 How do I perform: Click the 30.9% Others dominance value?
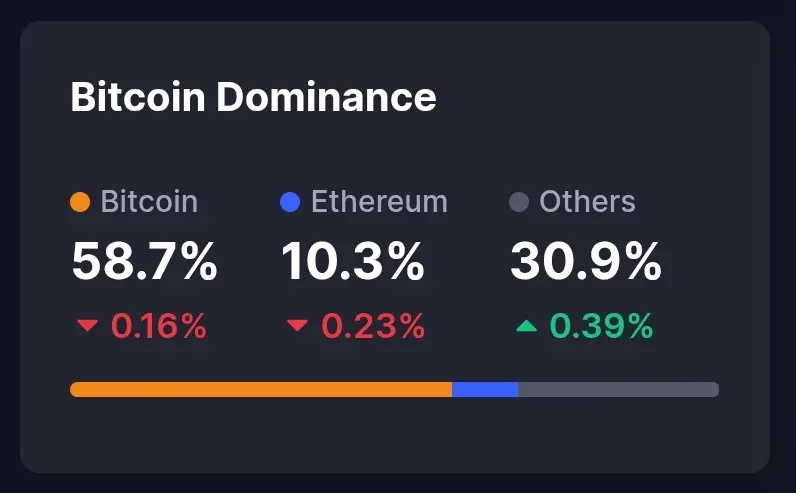(585, 262)
